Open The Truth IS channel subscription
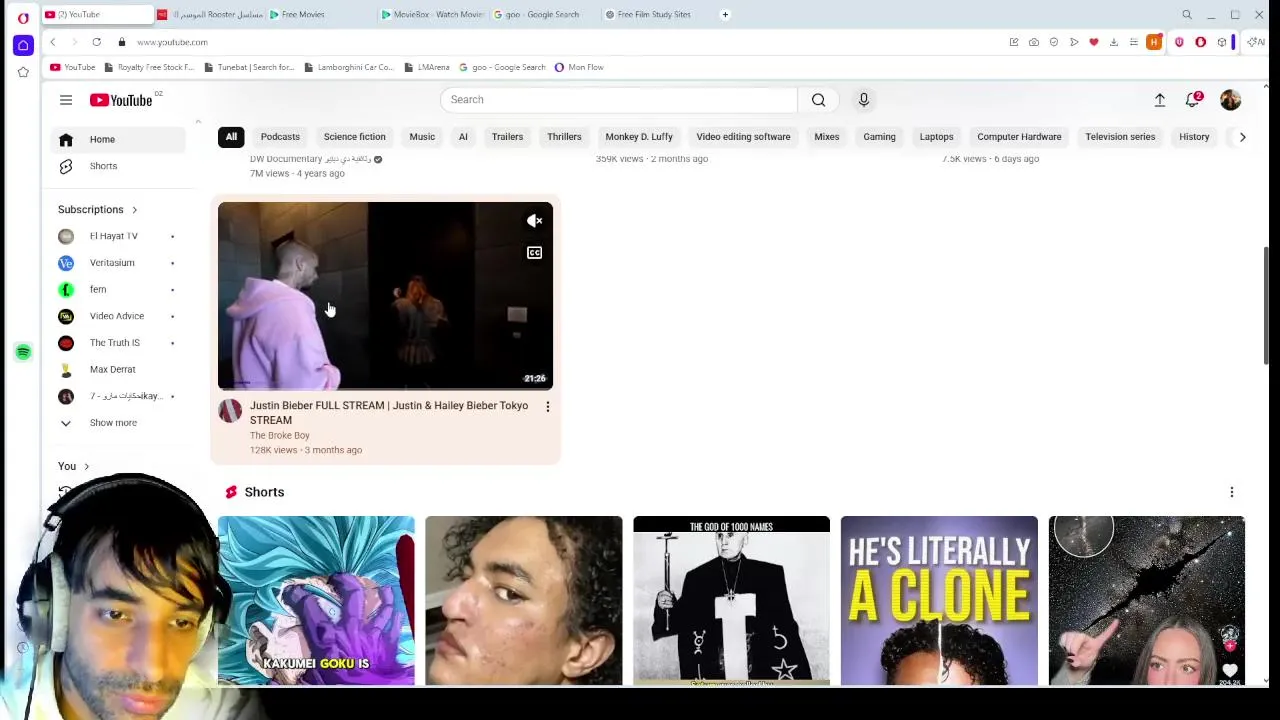The image size is (1280, 720). [115, 343]
